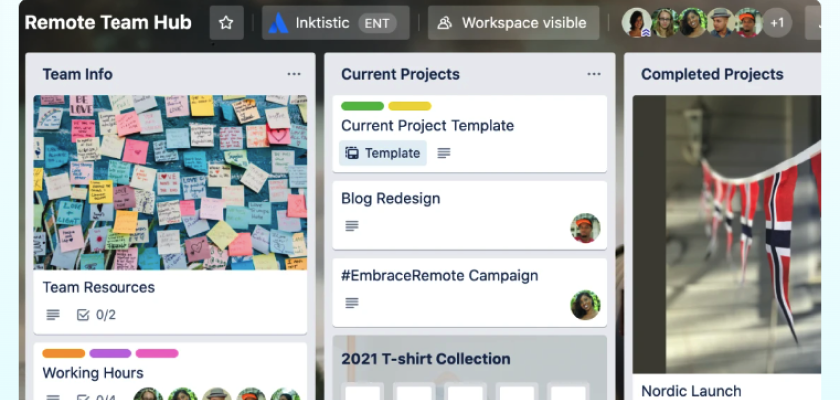This screenshot has width=840, height=400.
Task: Open the 2021 T-shirt Collection card
Action: (425, 359)
